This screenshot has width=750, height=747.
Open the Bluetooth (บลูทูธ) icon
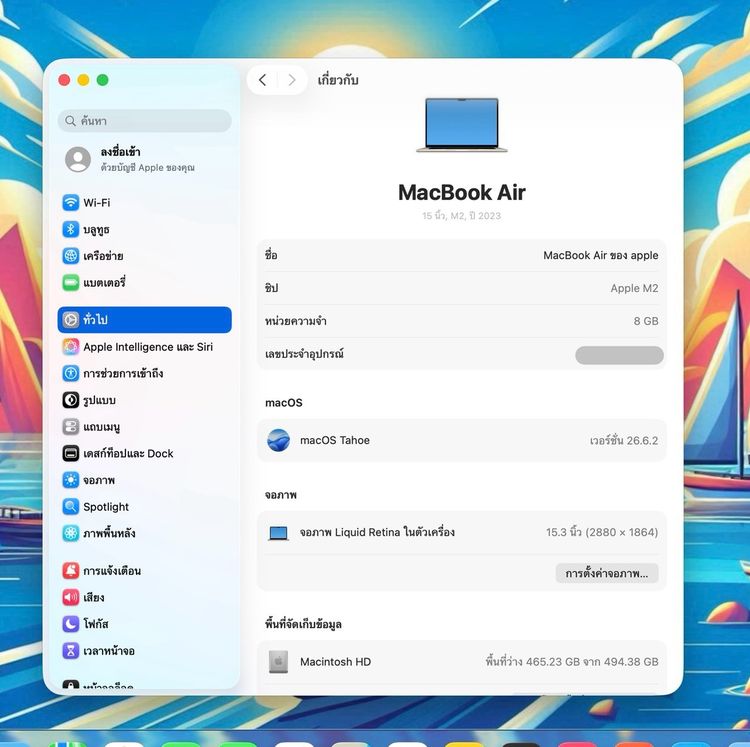click(71, 229)
